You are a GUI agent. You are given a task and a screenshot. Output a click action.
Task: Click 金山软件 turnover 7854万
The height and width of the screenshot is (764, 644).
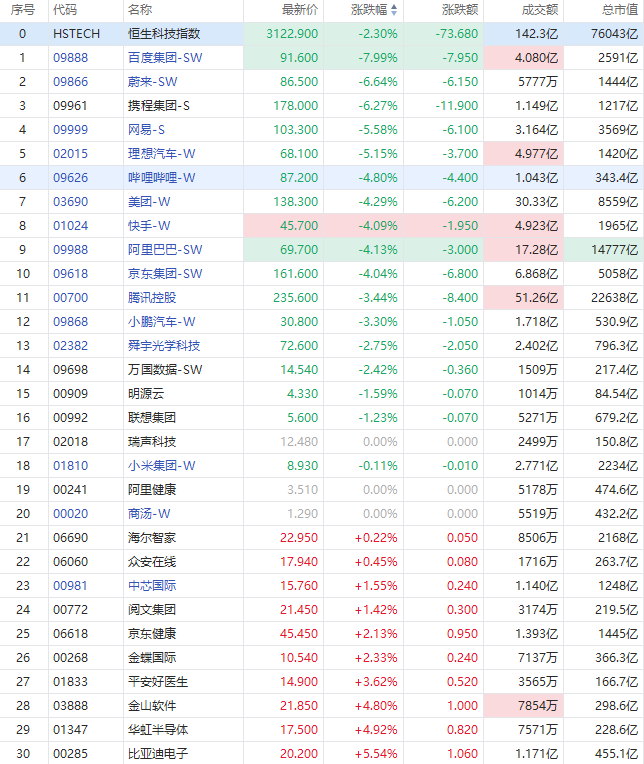(x=538, y=706)
